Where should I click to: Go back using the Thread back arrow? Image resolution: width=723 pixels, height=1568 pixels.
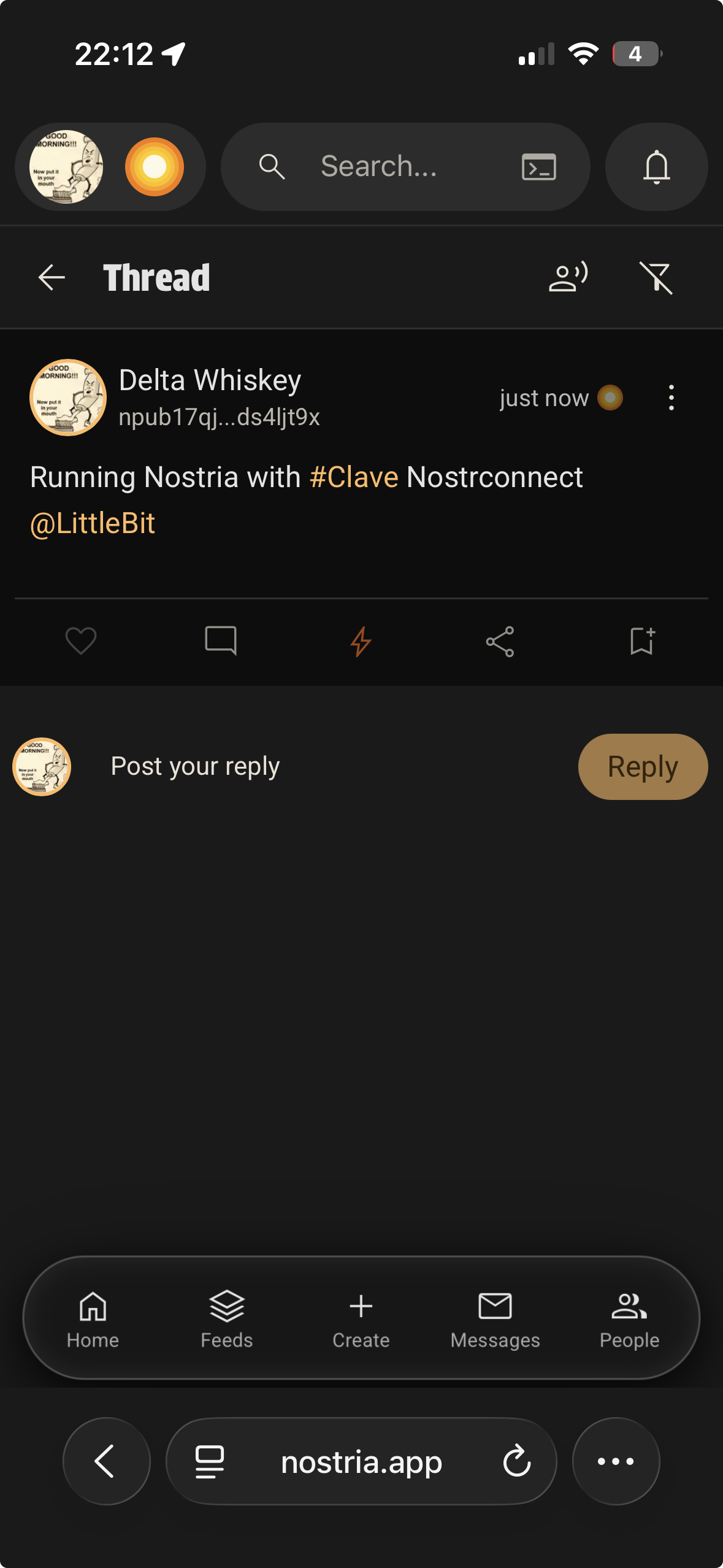tap(52, 278)
